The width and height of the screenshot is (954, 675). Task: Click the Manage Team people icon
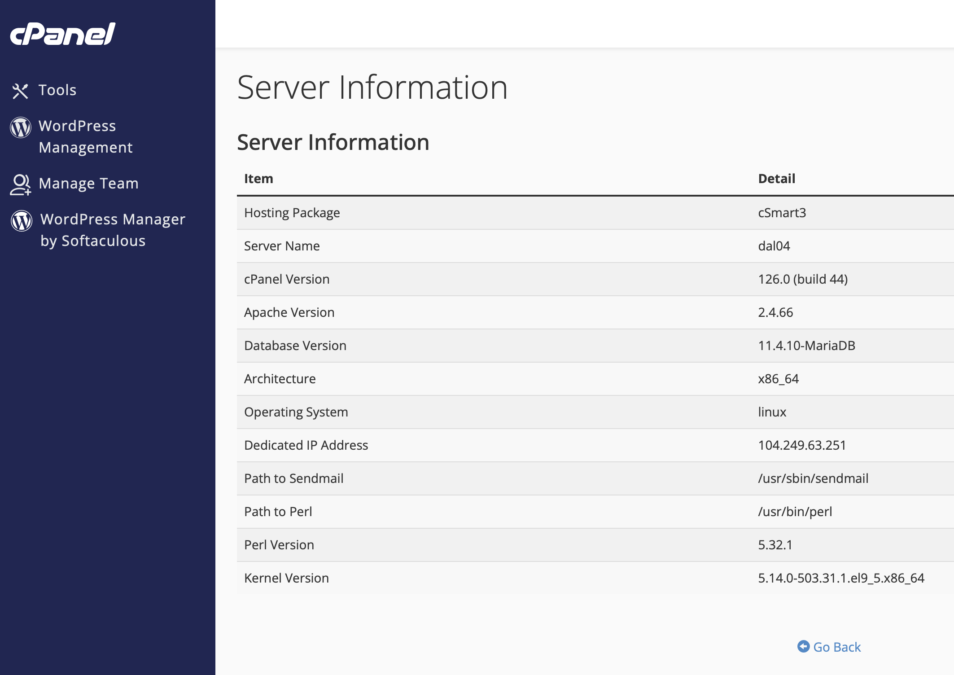click(x=20, y=184)
